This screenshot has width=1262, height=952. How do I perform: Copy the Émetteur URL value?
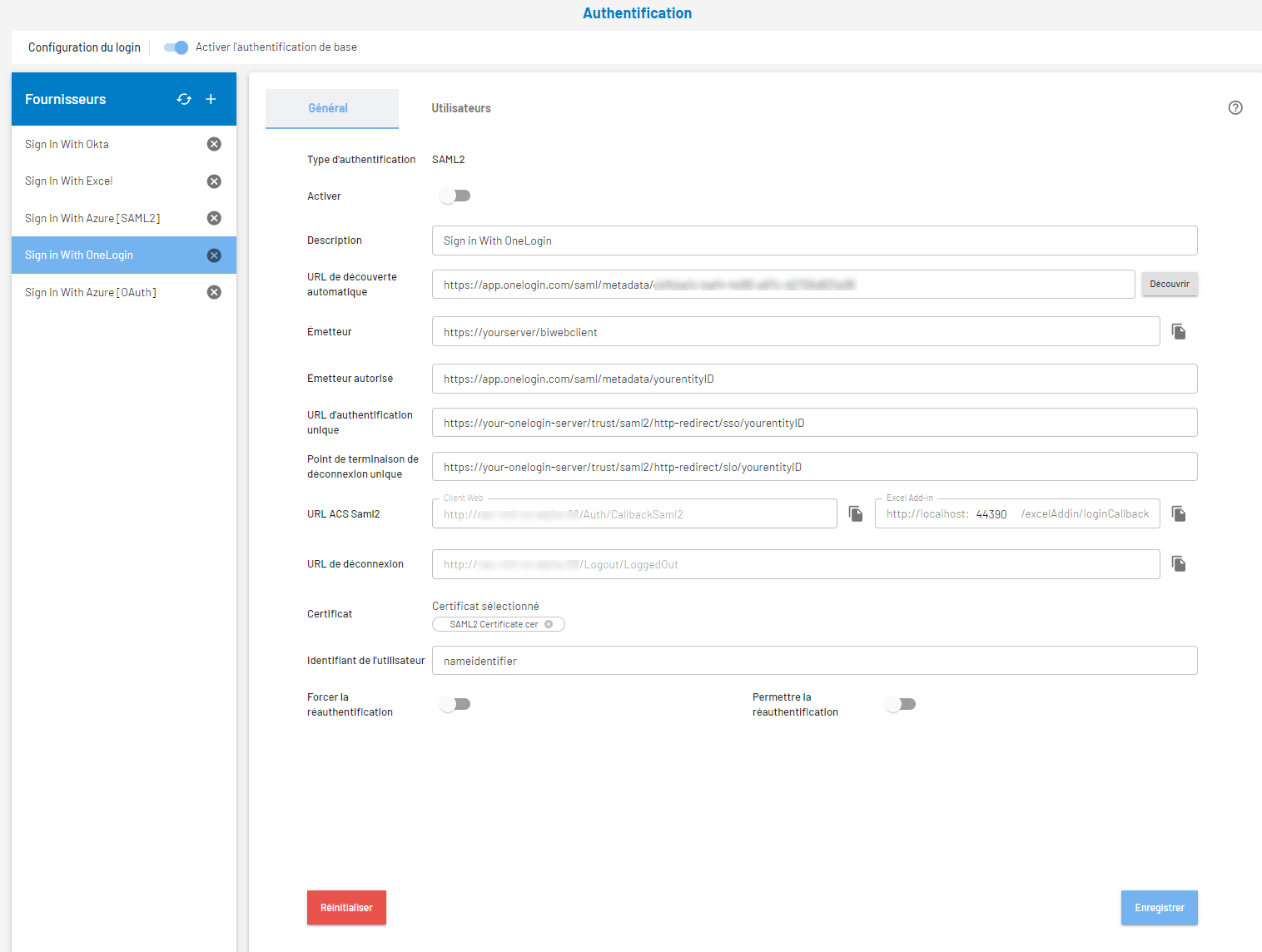1179,331
